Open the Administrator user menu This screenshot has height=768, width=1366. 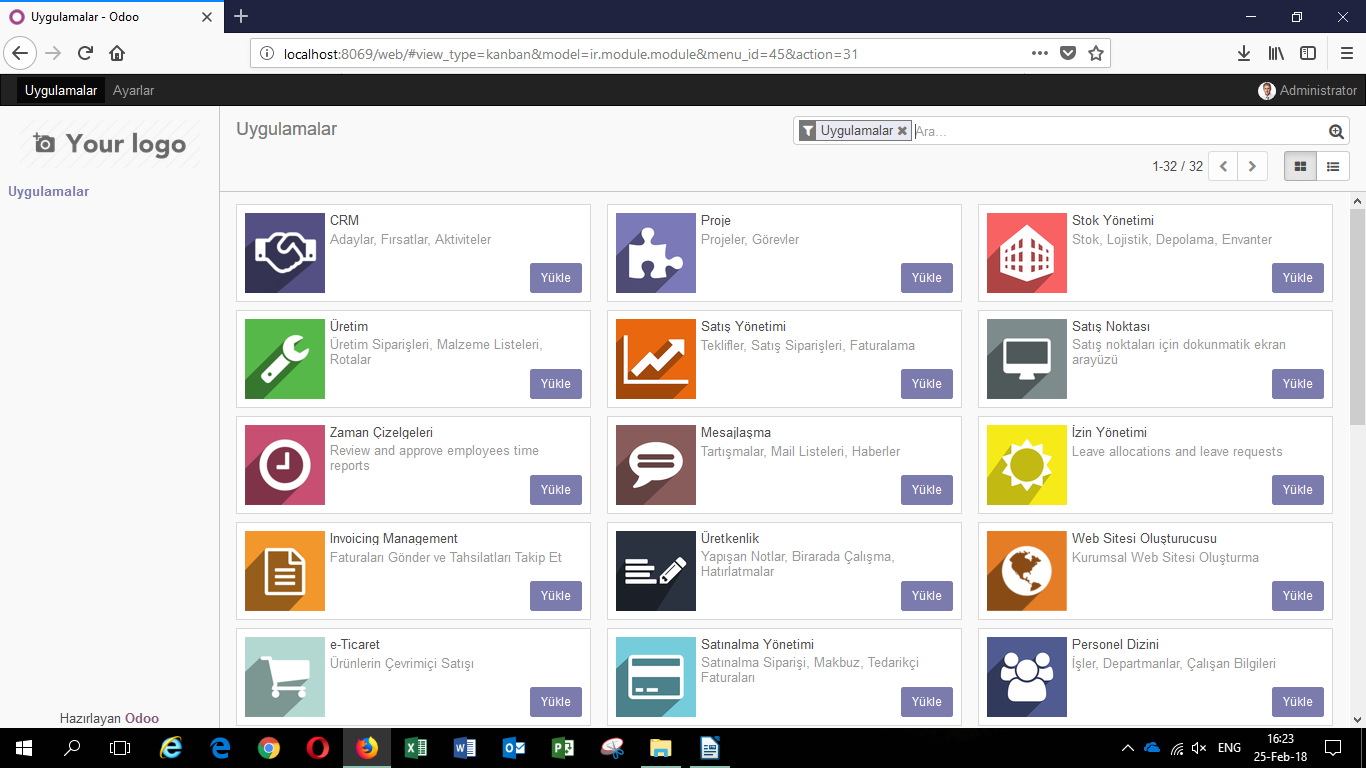1308,90
